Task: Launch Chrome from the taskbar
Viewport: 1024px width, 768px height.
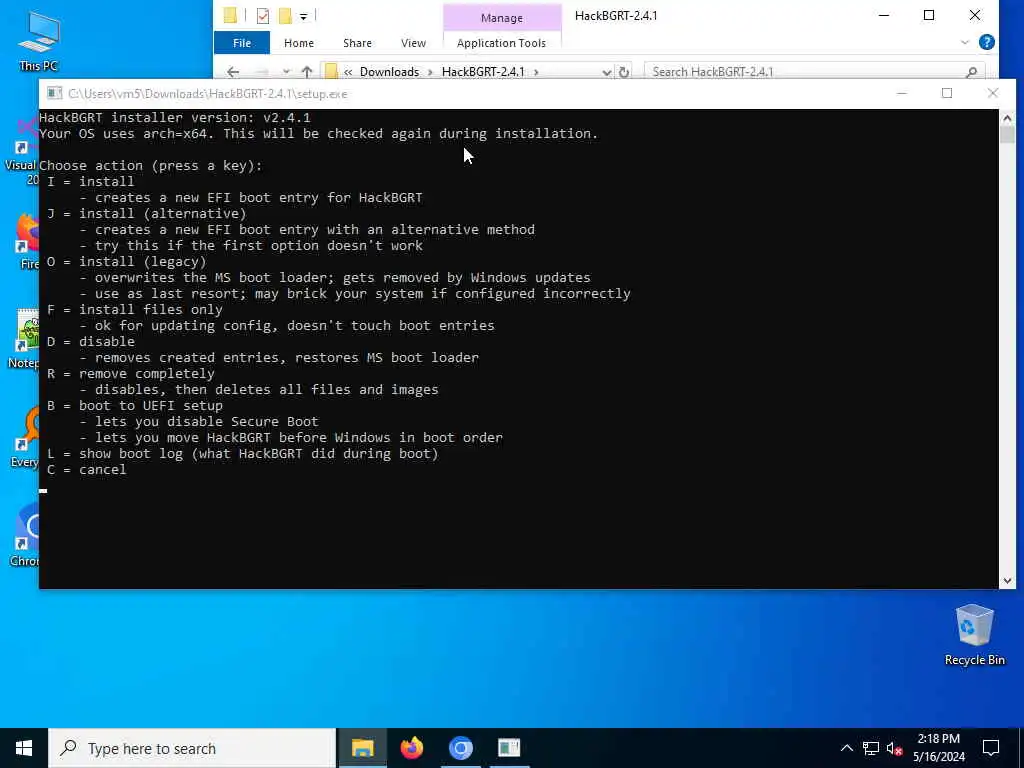Action: (460, 748)
